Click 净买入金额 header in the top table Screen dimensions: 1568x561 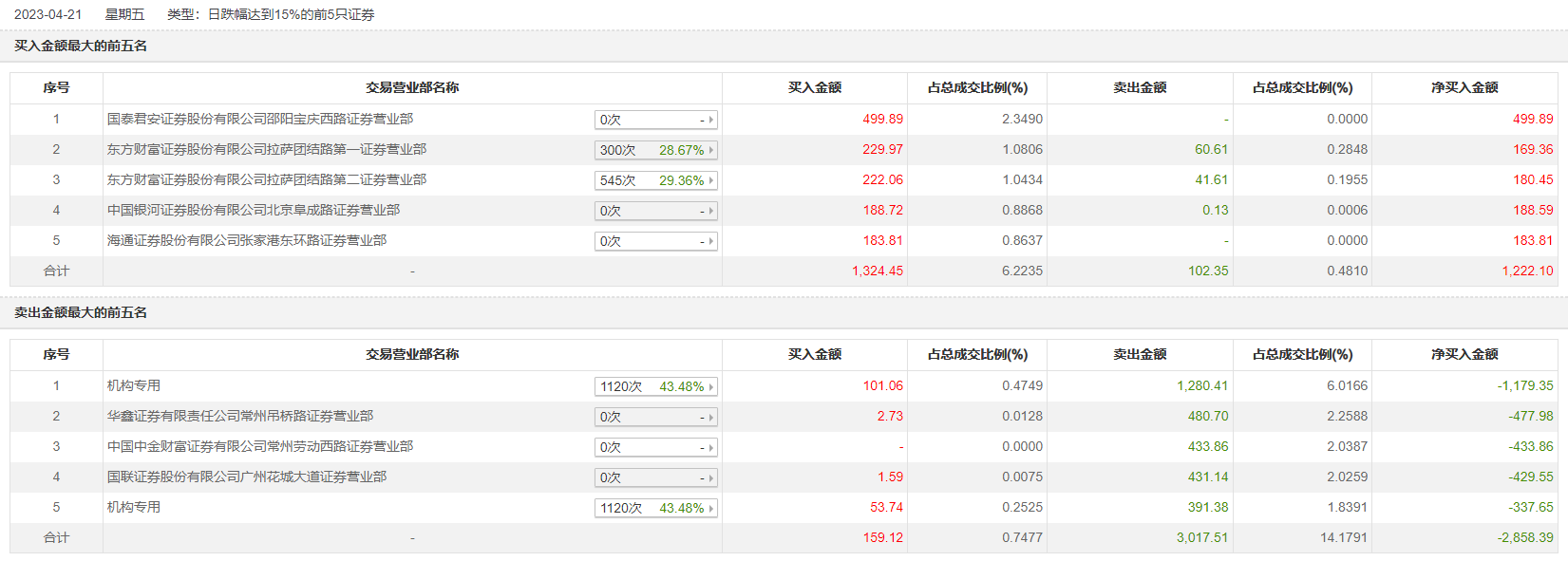pos(1464,87)
